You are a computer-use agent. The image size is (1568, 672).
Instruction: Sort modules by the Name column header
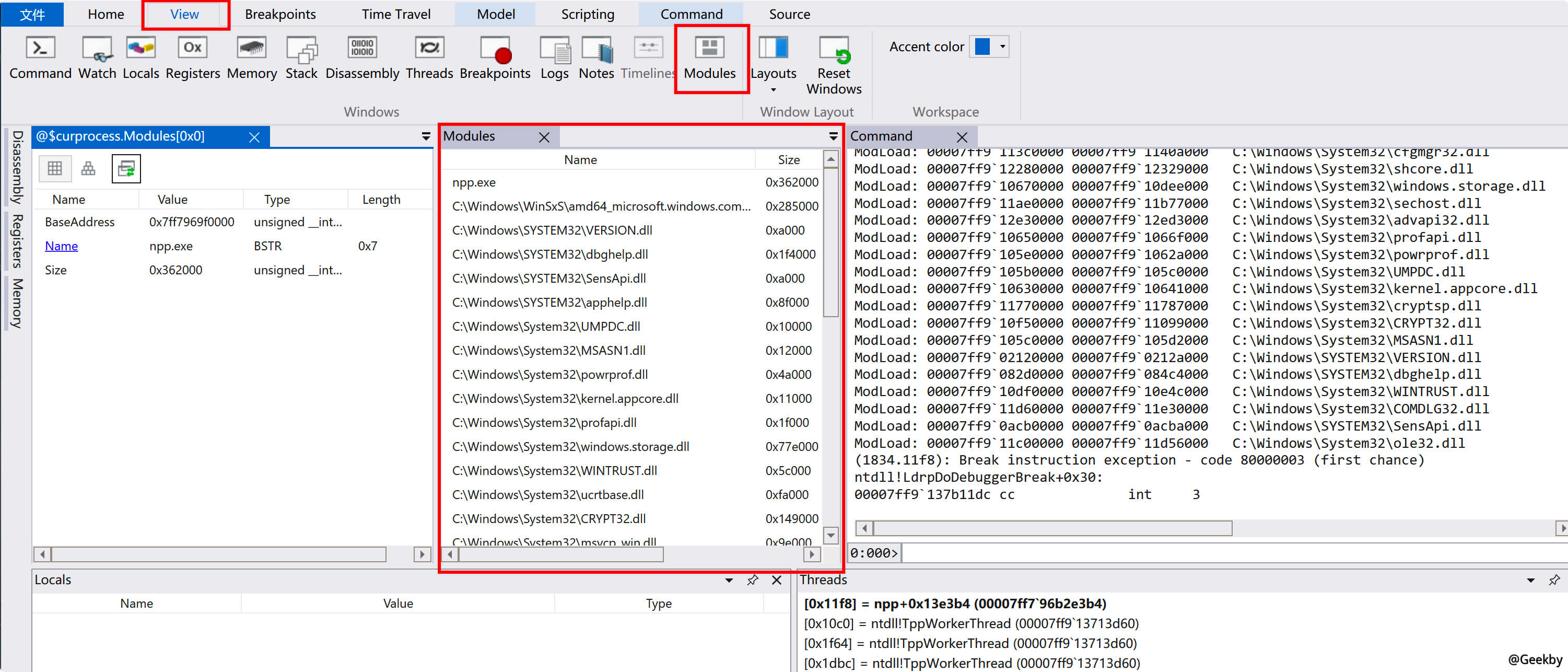coord(580,159)
